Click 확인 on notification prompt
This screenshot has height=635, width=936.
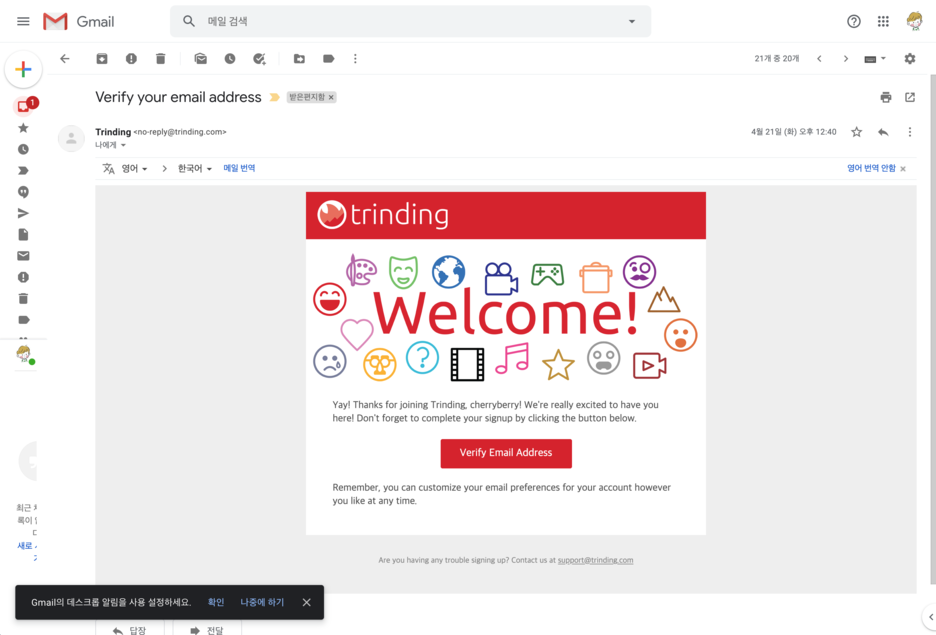pyautogui.click(x=215, y=602)
